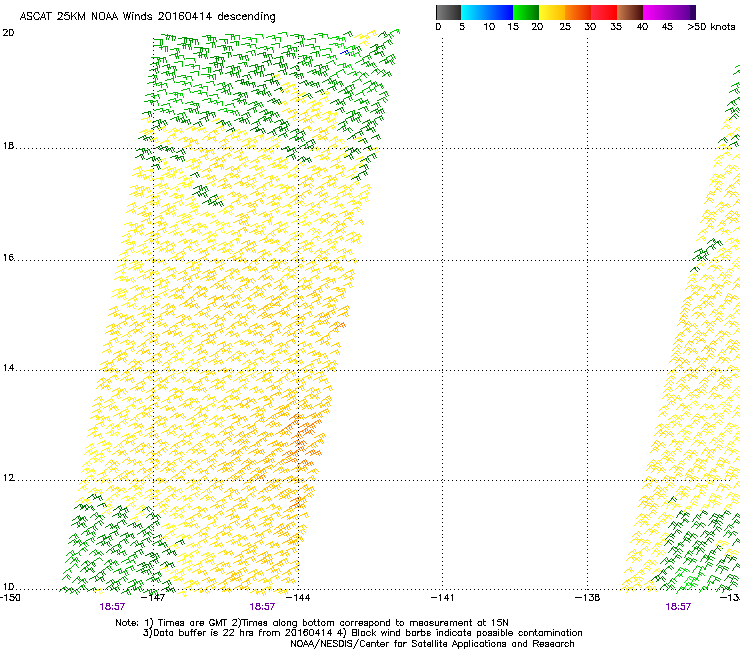The width and height of the screenshot is (740, 650).
Task: Click the ASCAT 25KM NOAA Winds title
Action: click(147, 17)
